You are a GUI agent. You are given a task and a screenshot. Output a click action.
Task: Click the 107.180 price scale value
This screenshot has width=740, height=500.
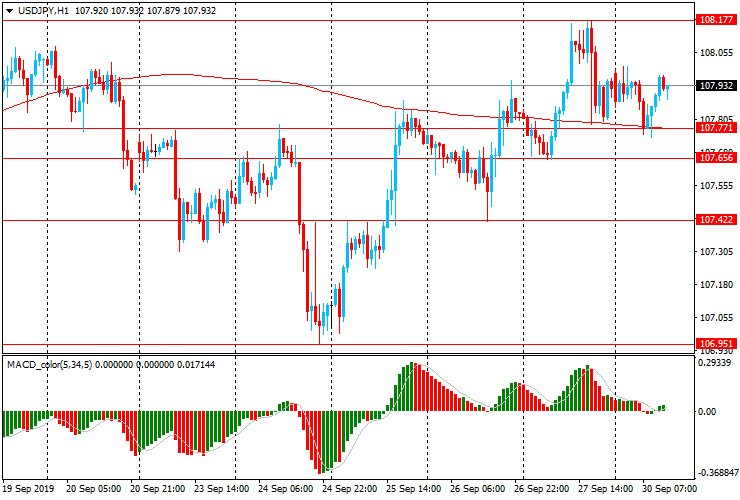715,285
